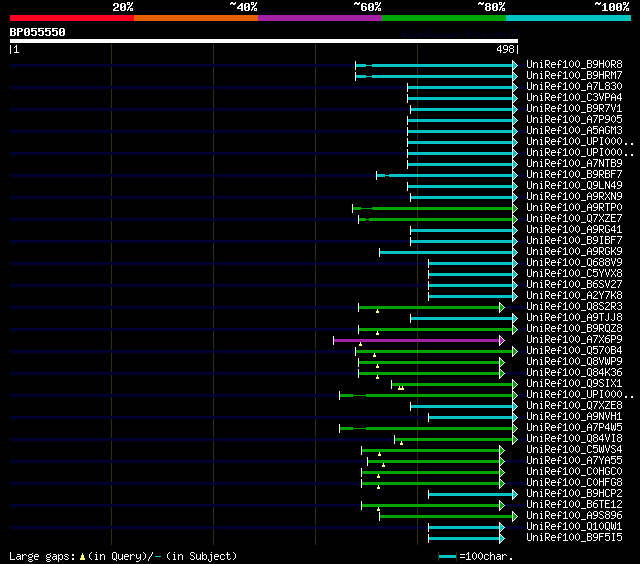Image resolution: width=640 pixels, height=564 pixels.
Task: Select hit label UniRef100_Q688V9
Action: click(574, 263)
